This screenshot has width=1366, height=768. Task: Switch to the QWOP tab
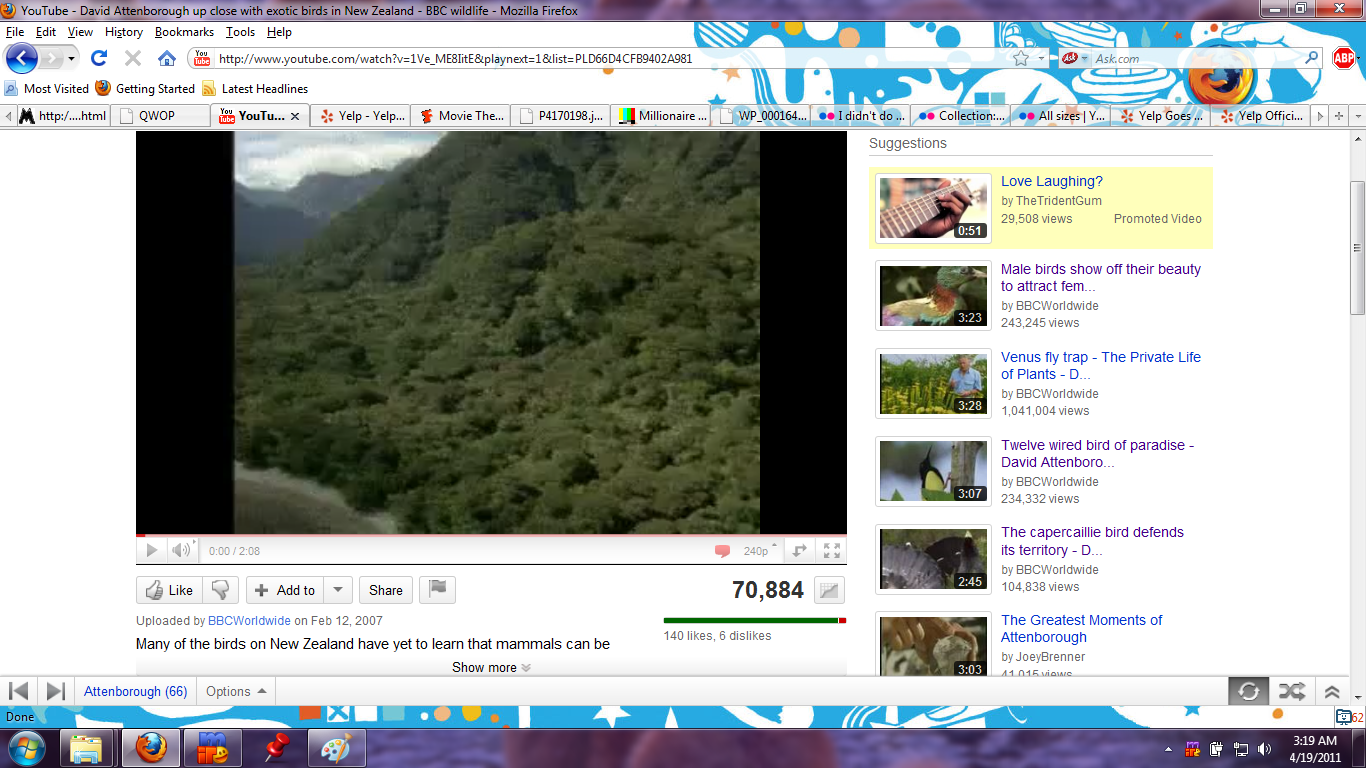(x=160, y=116)
